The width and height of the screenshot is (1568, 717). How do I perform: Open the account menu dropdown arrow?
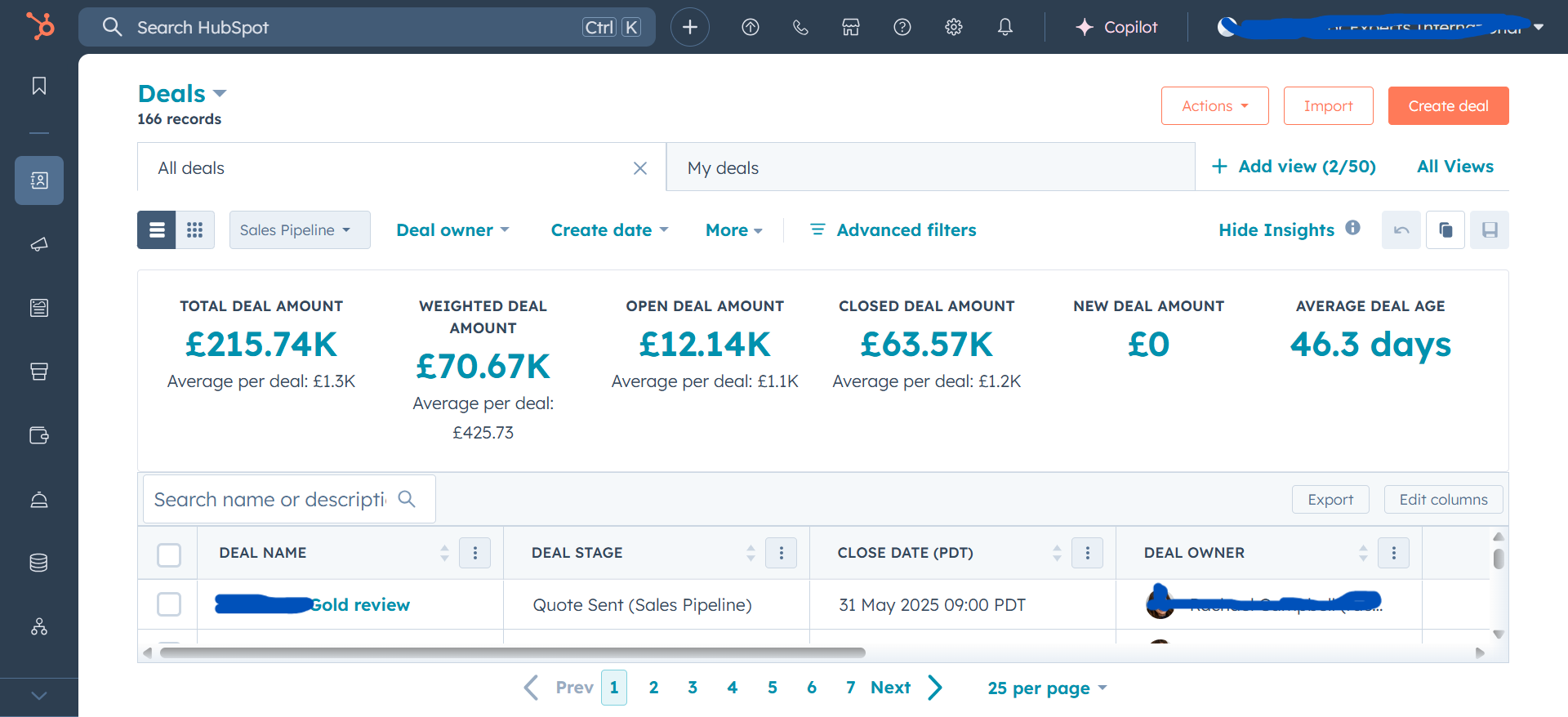1539,27
